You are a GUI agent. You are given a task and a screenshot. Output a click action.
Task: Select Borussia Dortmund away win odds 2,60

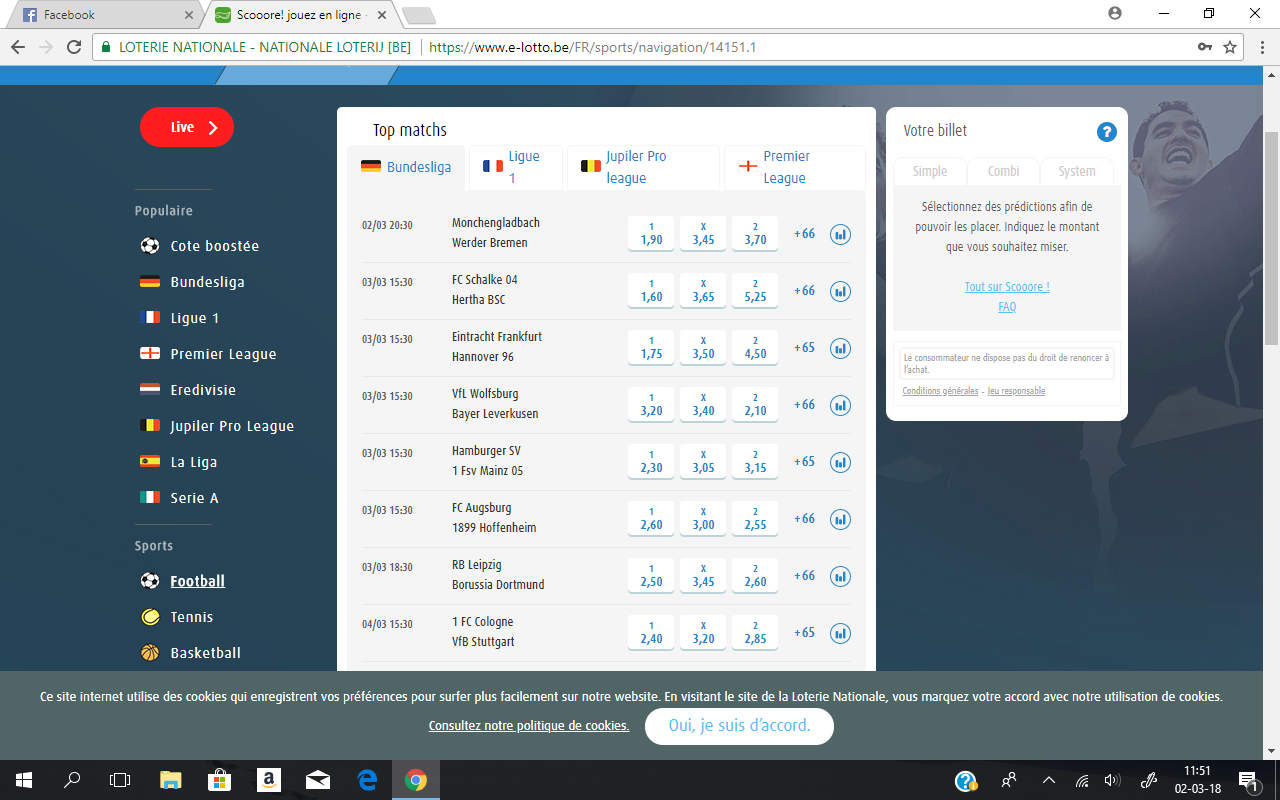coord(755,576)
